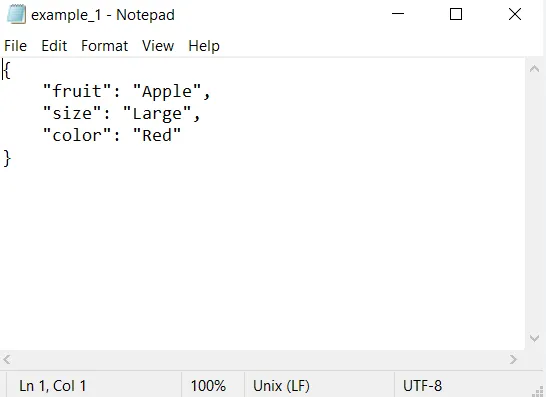Open the File menu
This screenshot has height=397, width=546.
(15, 46)
